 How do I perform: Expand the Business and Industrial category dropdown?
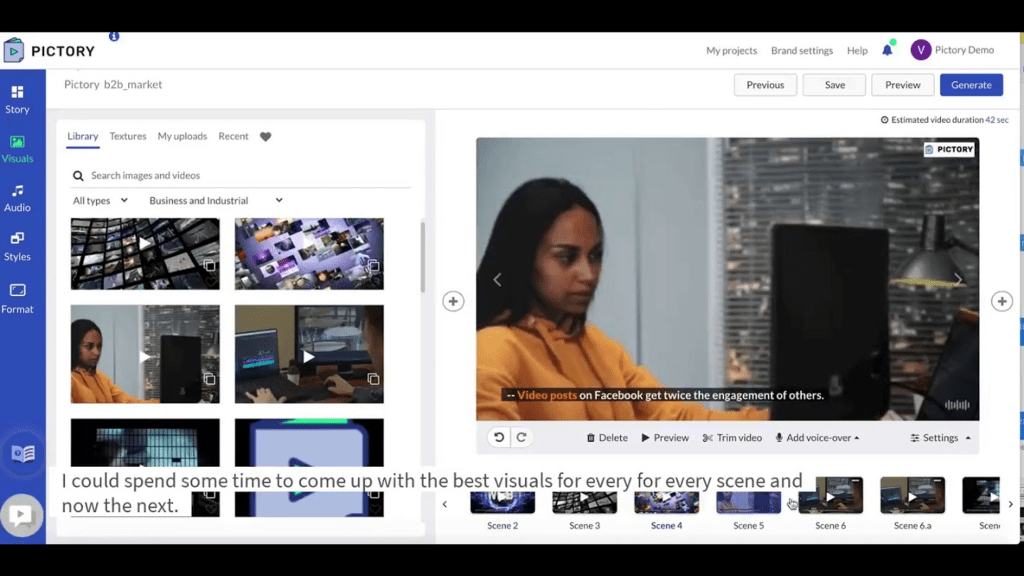pyautogui.click(x=215, y=200)
